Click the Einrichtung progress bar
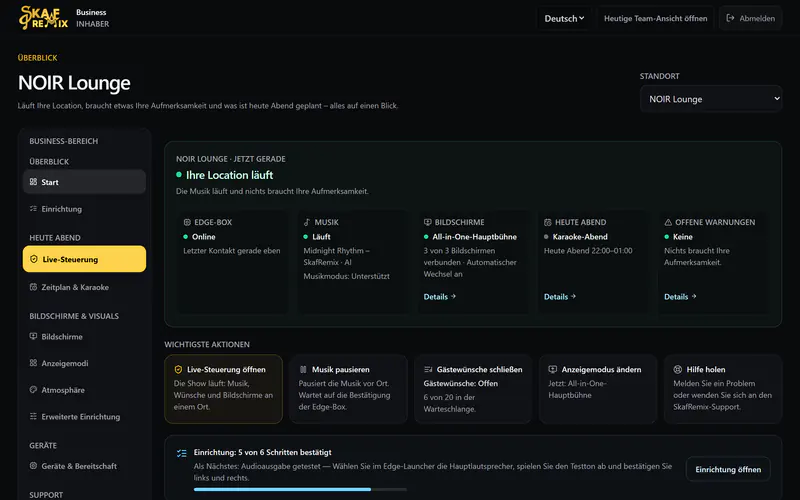Screen dimensions: 800x500 click(300, 489)
